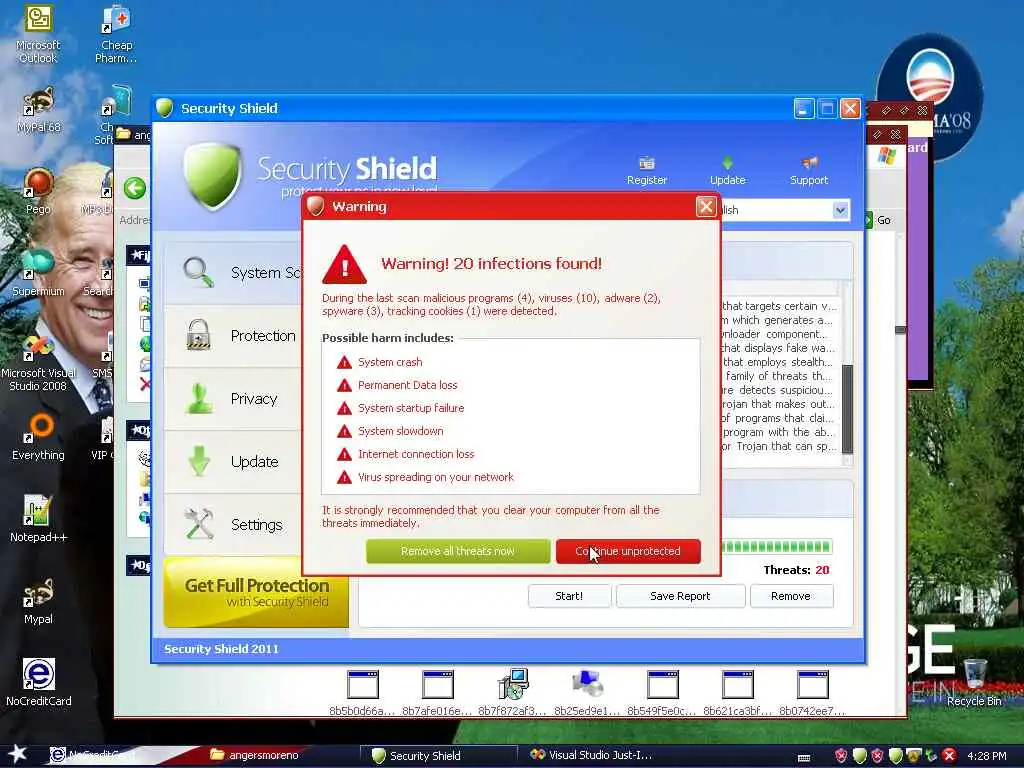
Task: Click the threat list vertical scrollbar
Action: pyautogui.click(x=847, y=409)
